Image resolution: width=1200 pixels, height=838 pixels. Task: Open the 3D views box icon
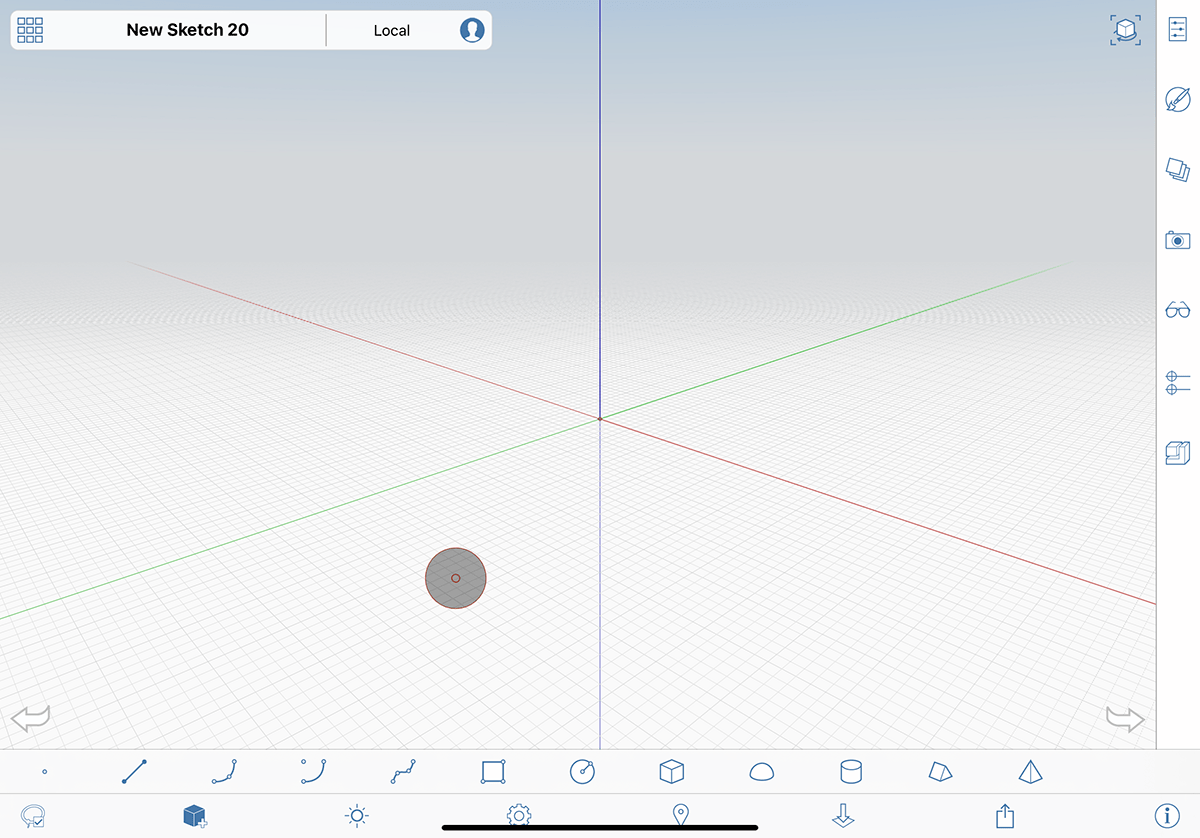pyautogui.click(x=1178, y=453)
